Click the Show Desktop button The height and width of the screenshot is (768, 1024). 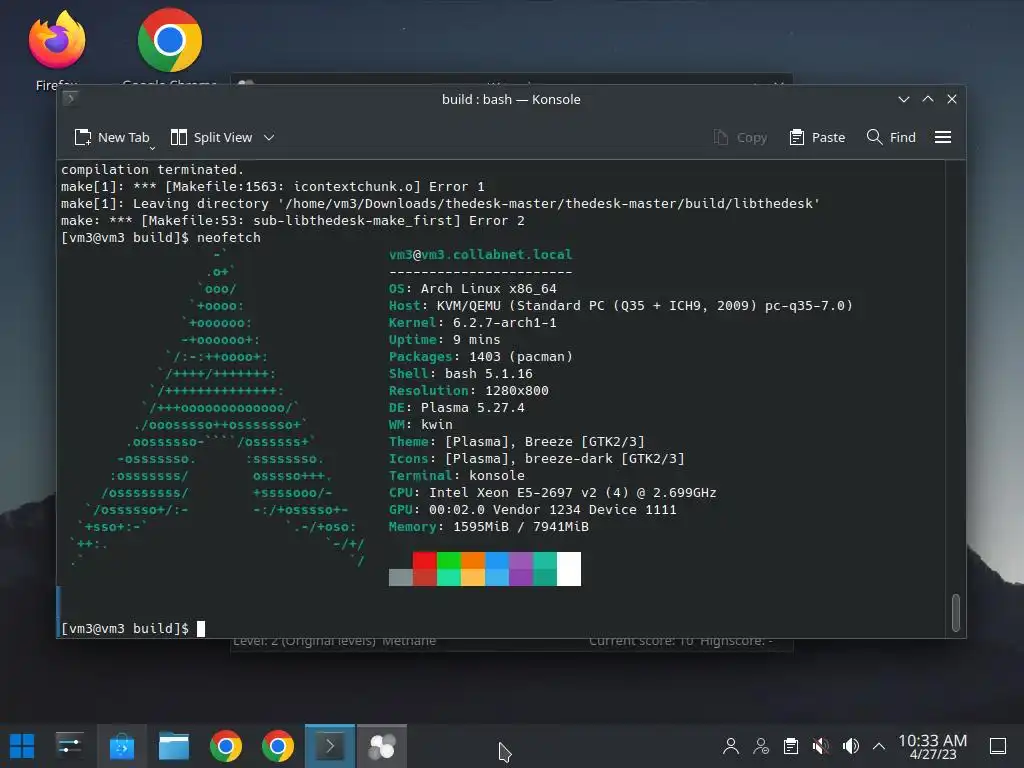998,746
